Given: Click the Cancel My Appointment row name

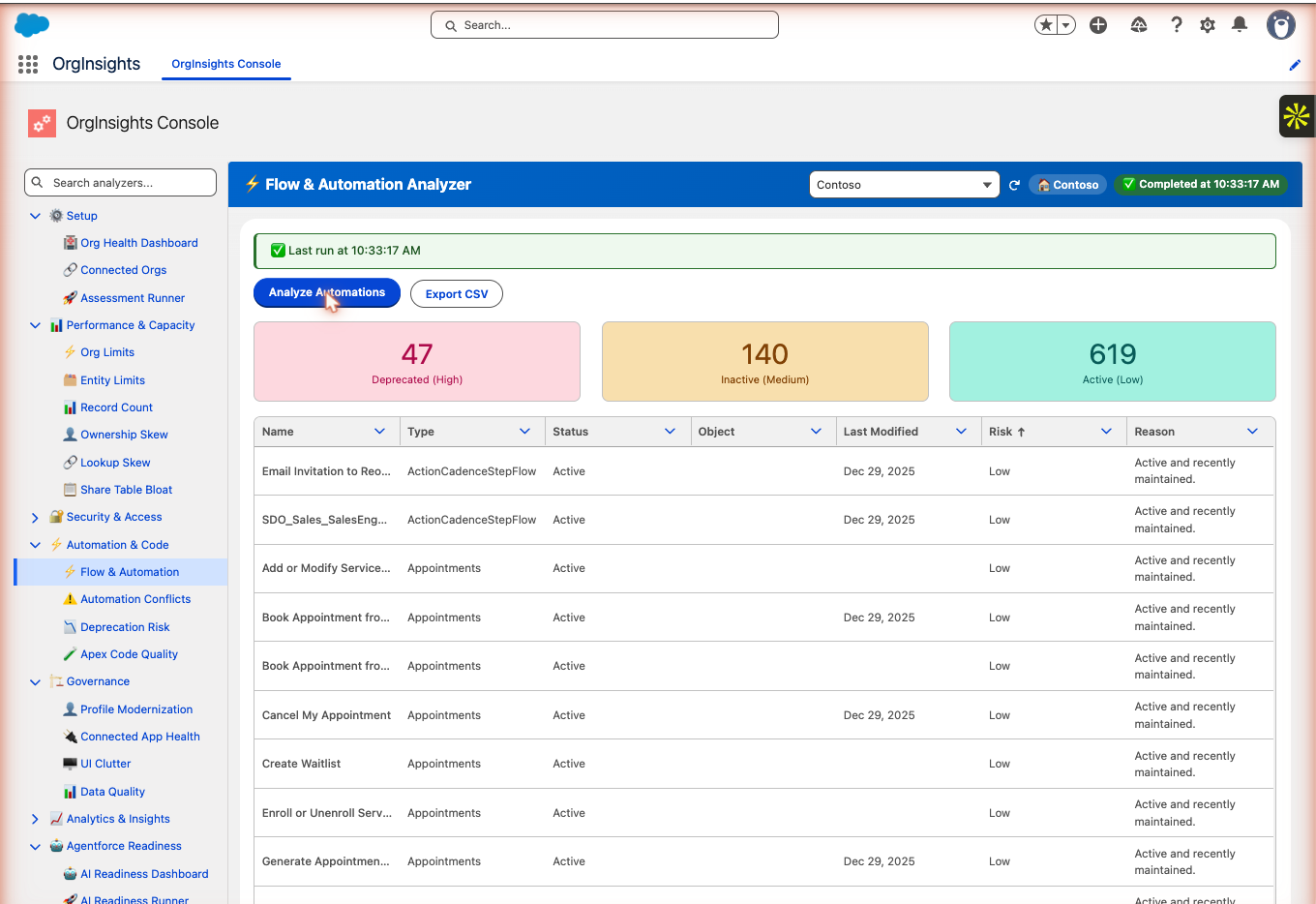Looking at the screenshot, I should click(x=326, y=715).
